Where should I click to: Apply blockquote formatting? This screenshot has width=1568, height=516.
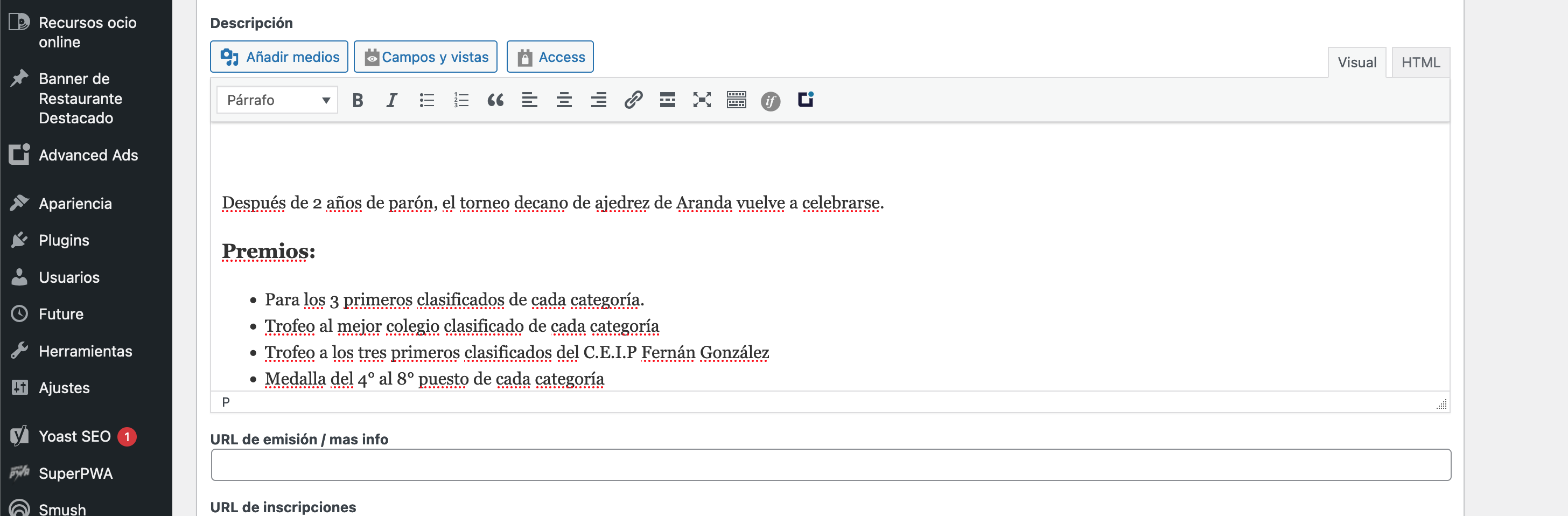click(x=495, y=100)
